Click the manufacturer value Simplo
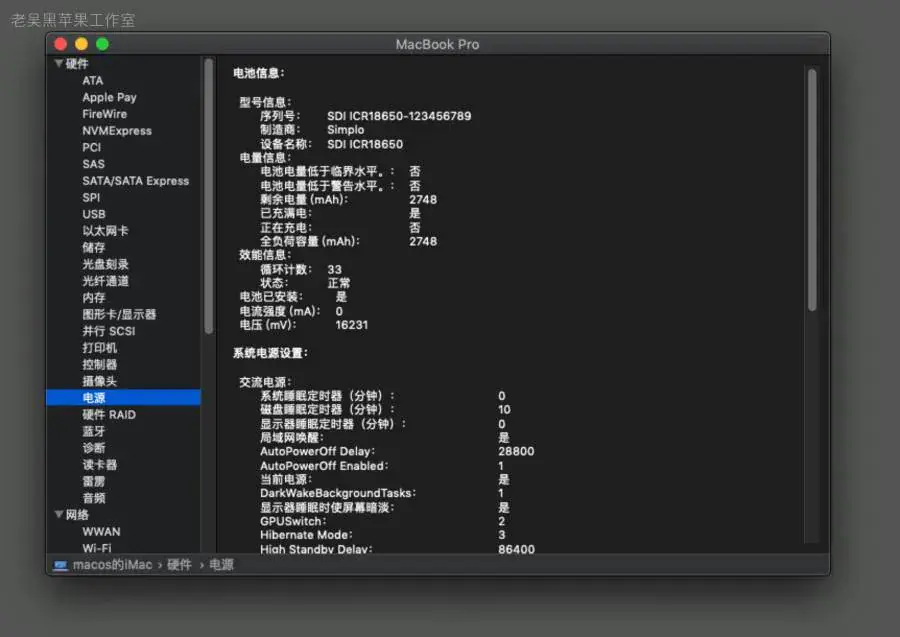The height and width of the screenshot is (637, 900). 346,130
